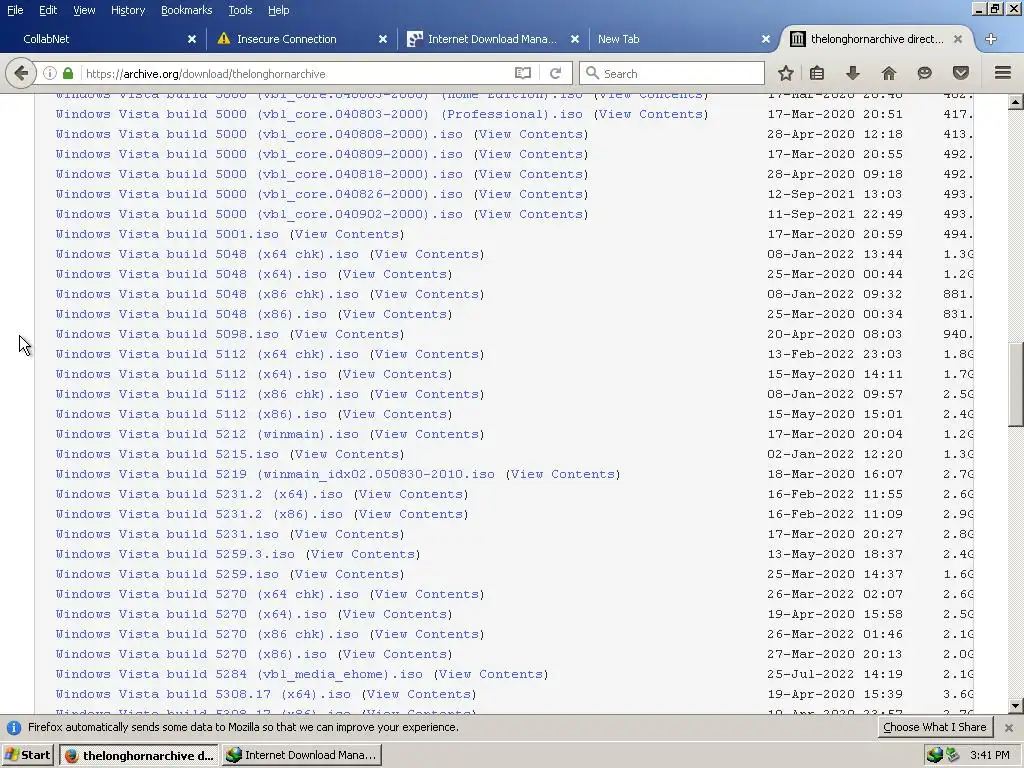Click the Choose What I Share button
1024x768 pixels.
(935, 727)
